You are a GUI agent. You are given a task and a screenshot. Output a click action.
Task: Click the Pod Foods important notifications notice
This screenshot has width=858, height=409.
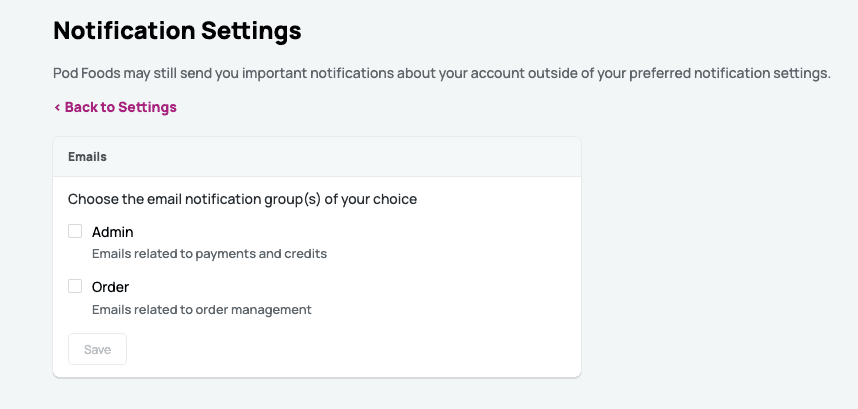[441, 74]
